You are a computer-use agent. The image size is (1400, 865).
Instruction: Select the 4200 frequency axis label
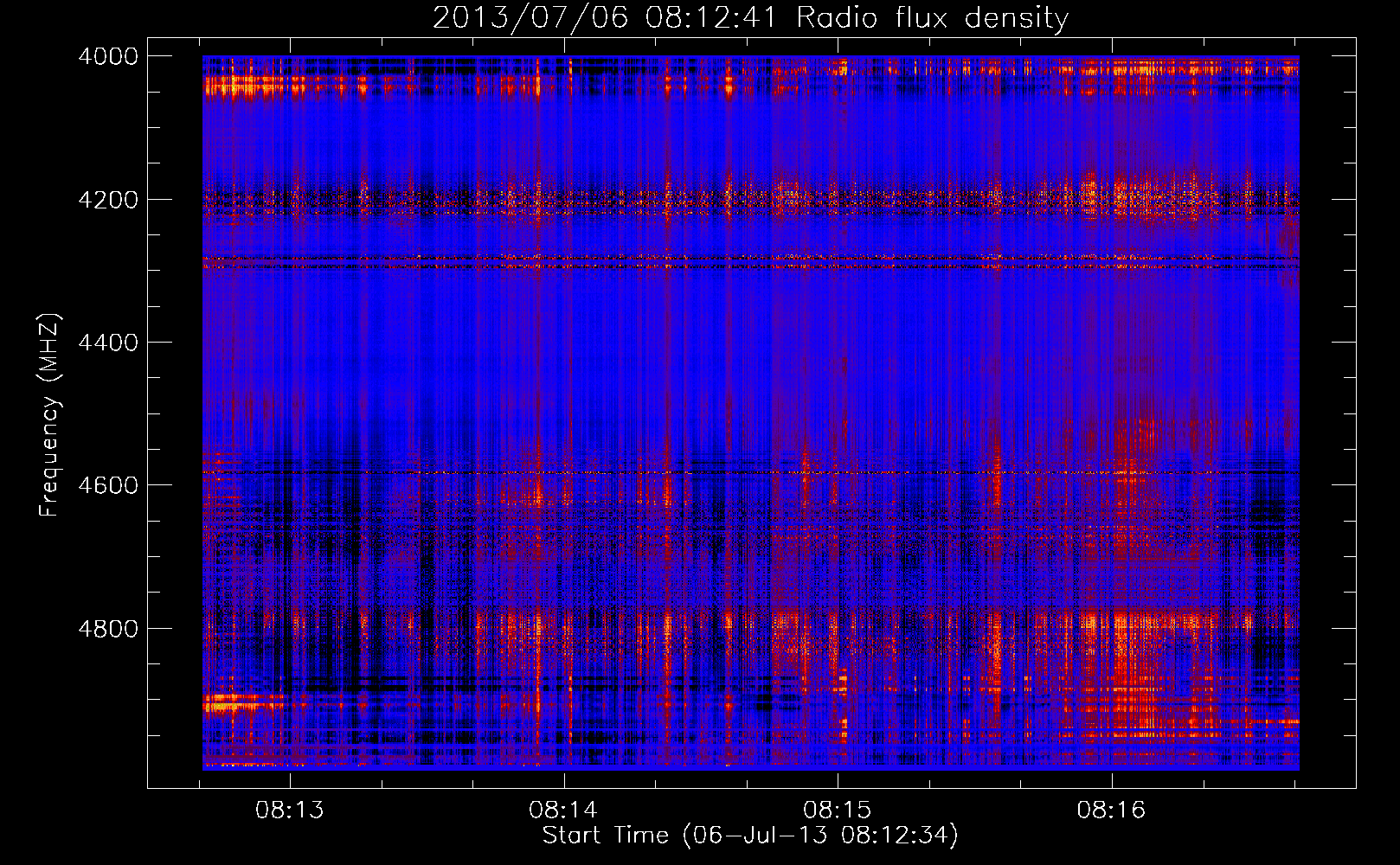(x=108, y=200)
